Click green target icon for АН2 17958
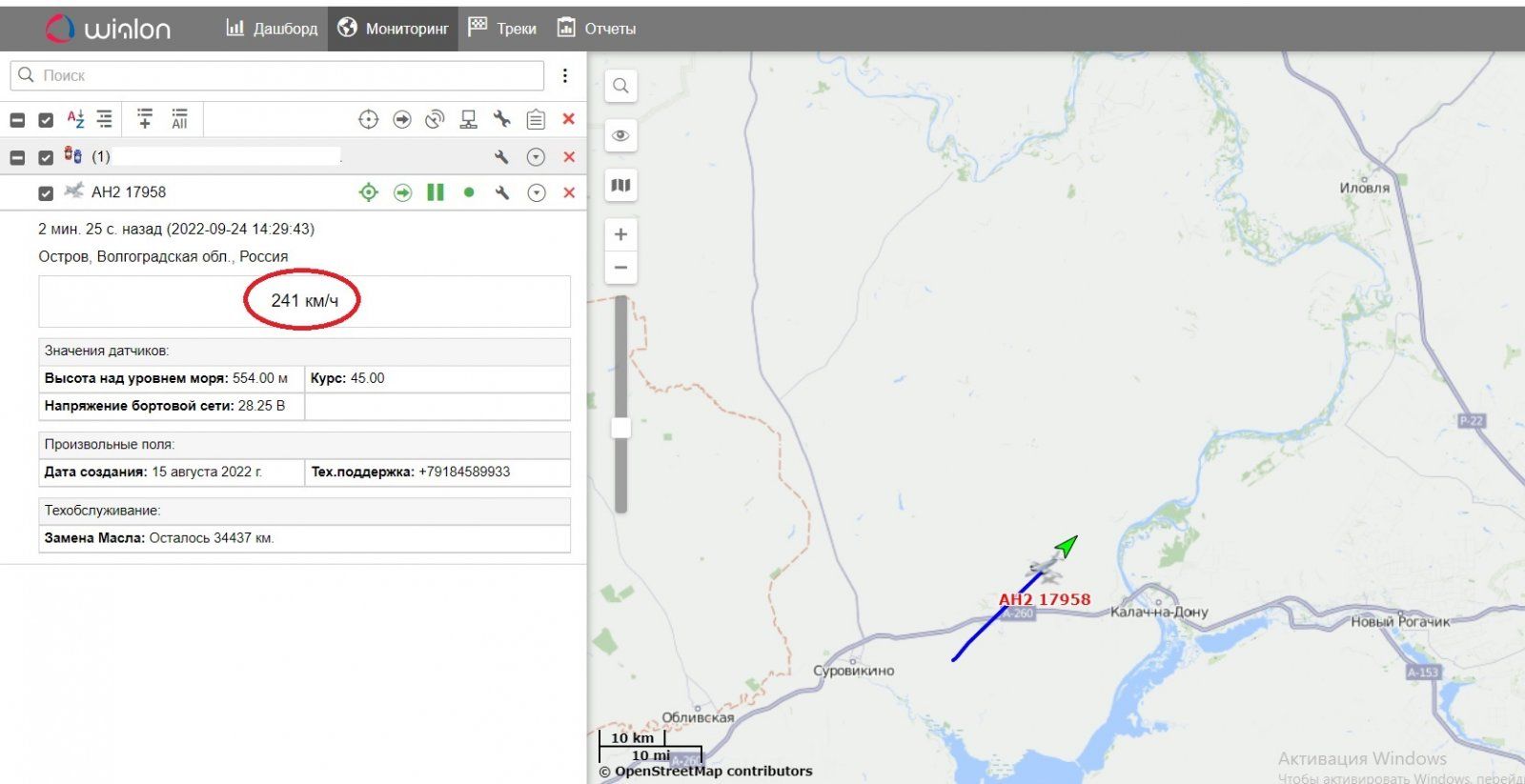 tap(368, 192)
